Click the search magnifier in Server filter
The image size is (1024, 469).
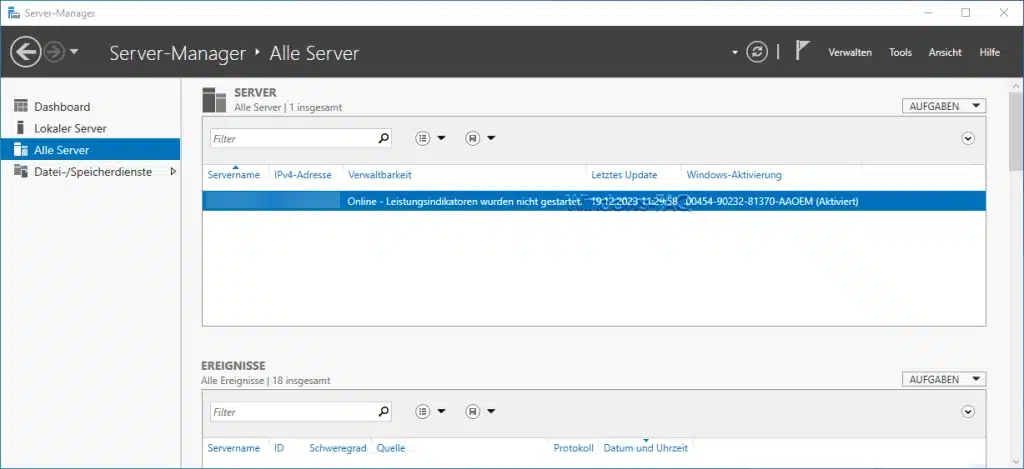tap(384, 138)
